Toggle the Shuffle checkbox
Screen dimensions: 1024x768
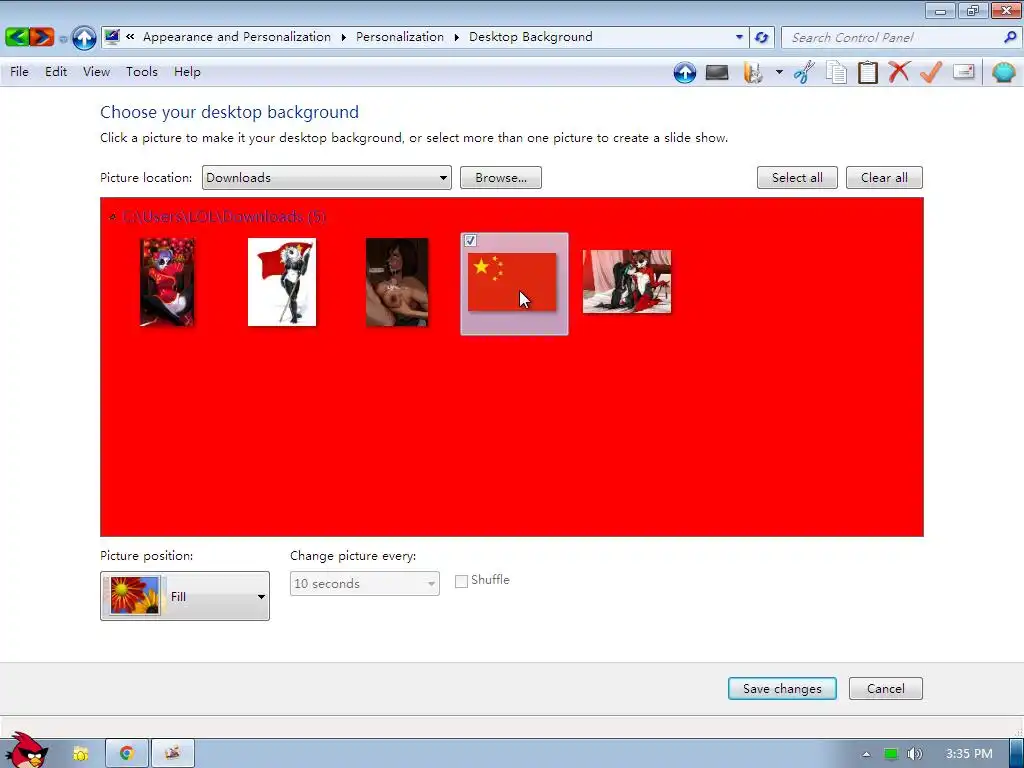461,581
